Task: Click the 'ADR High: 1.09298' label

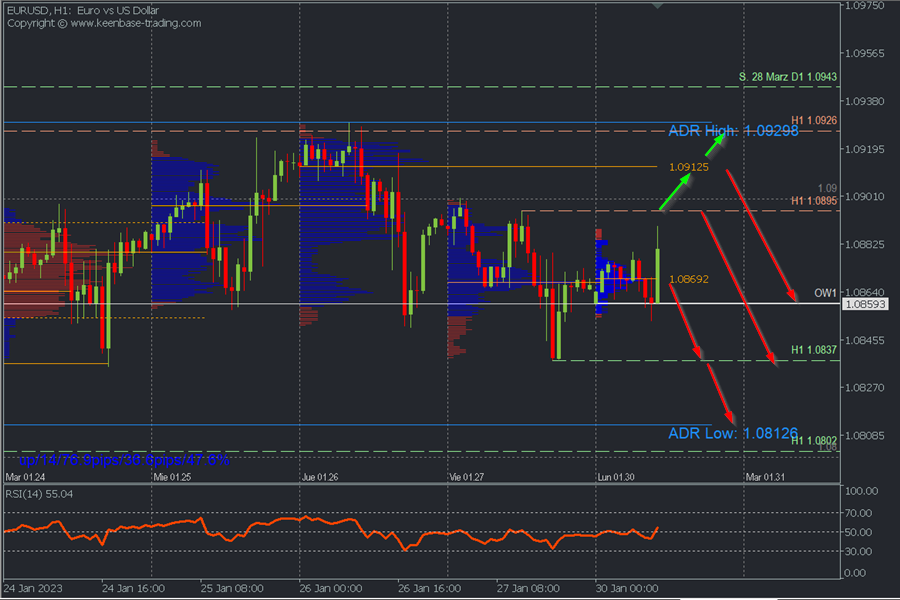Action: [733, 131]
